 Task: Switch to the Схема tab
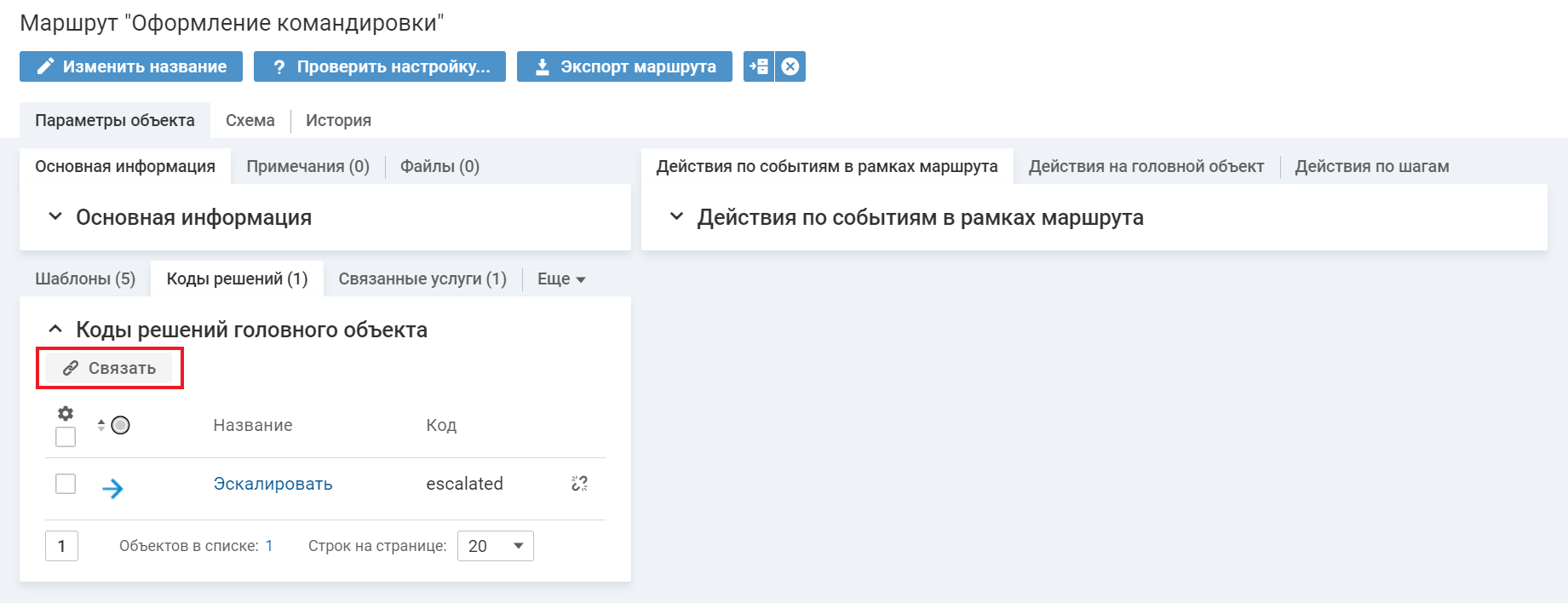click(250, 120)
